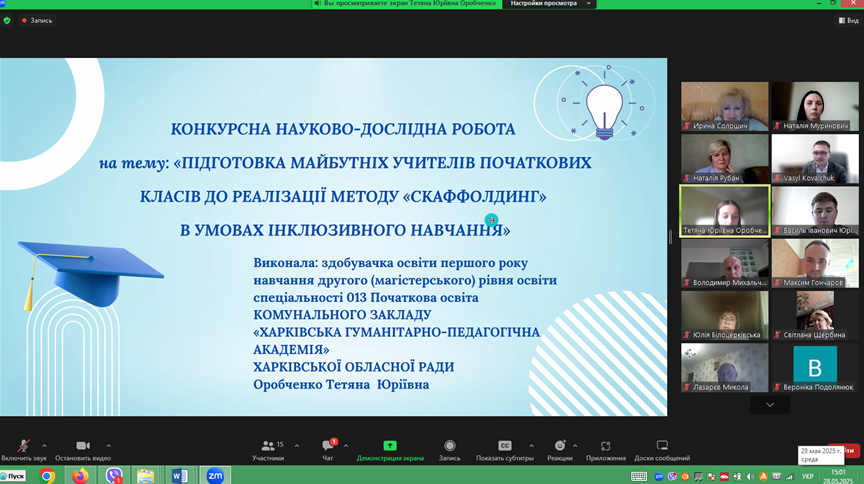The image size is (864, 484).
Task: Open Viber from taskbar
Action: coord(114,475)
